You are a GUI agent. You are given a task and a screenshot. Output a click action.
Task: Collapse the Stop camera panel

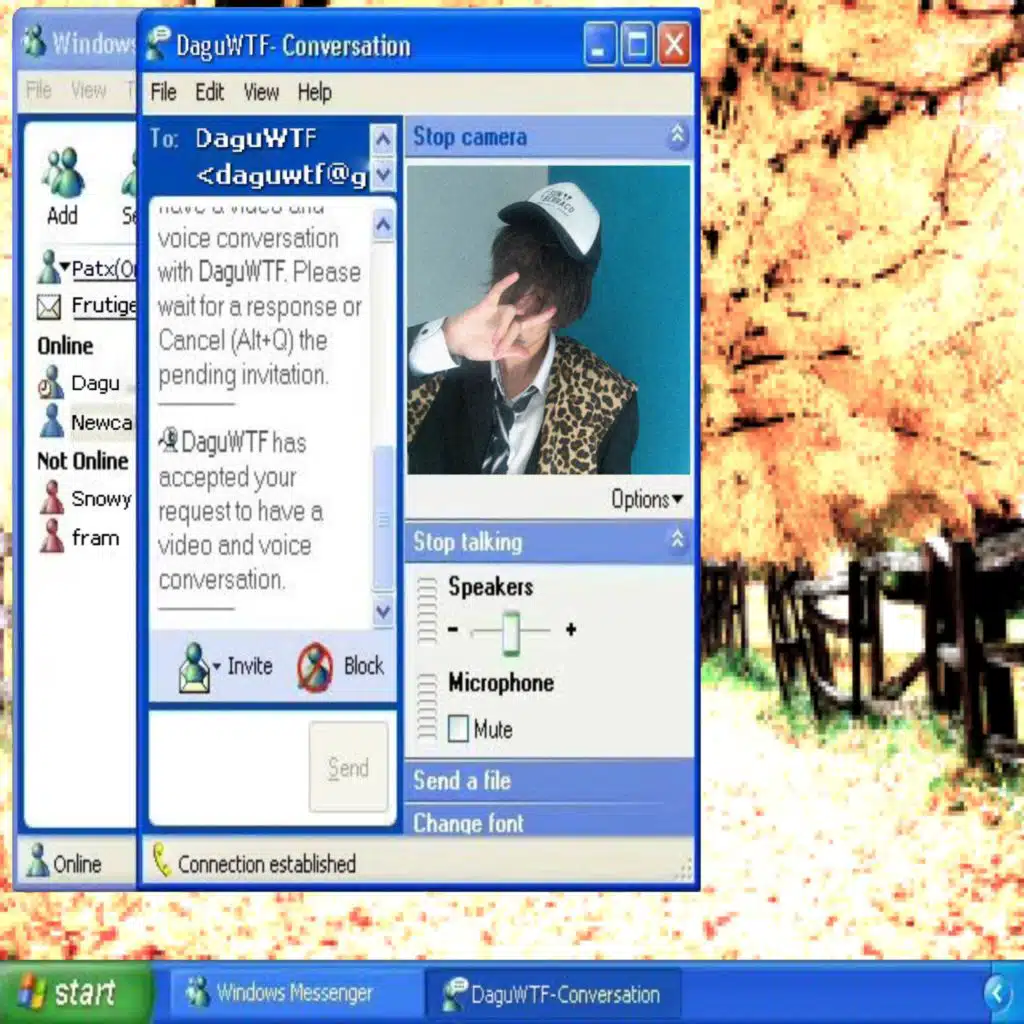tap(678, 137)
